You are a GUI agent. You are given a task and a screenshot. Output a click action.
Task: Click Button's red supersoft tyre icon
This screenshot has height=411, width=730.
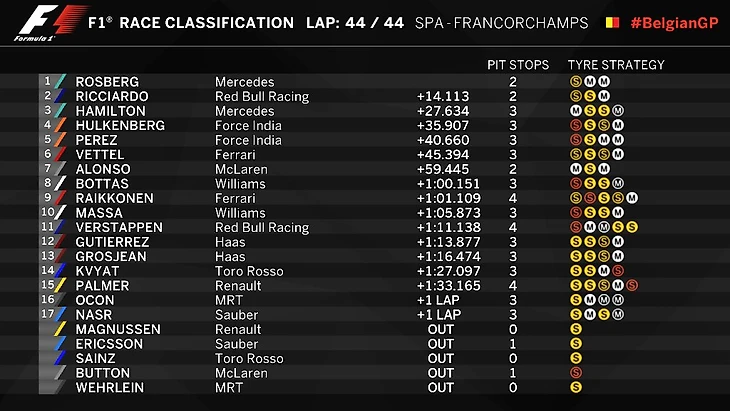(x=575, y=373)
